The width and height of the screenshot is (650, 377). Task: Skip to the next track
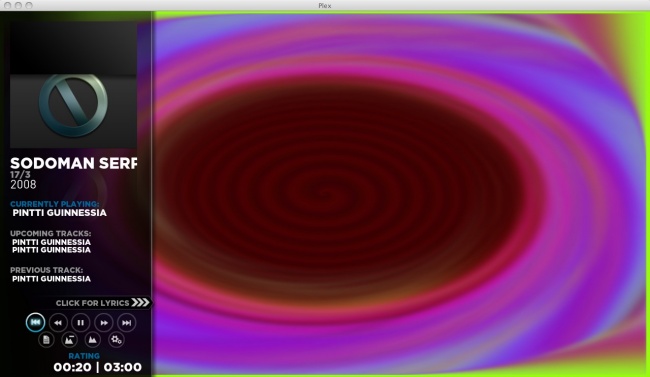(126, 323)
